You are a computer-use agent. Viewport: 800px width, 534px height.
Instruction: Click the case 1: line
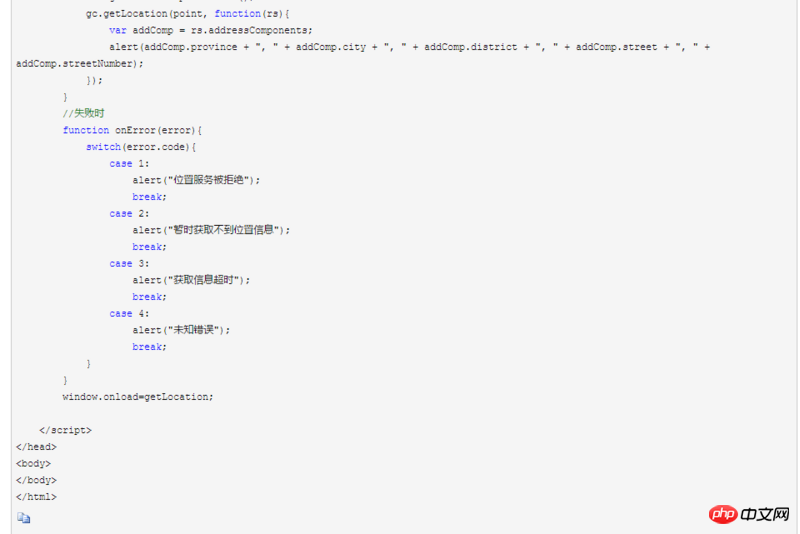129,164
